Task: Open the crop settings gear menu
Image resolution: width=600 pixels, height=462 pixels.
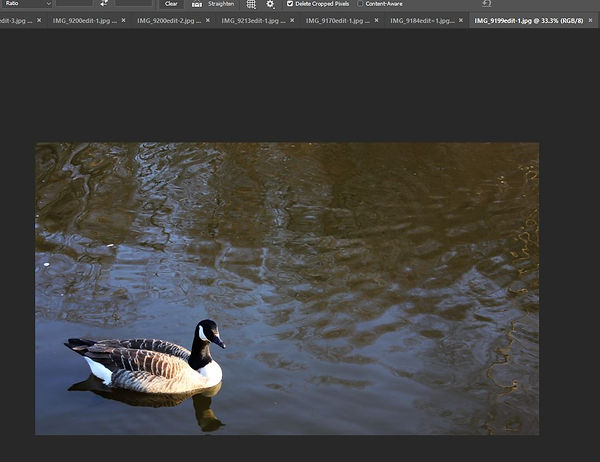Action: click(270, 4)
